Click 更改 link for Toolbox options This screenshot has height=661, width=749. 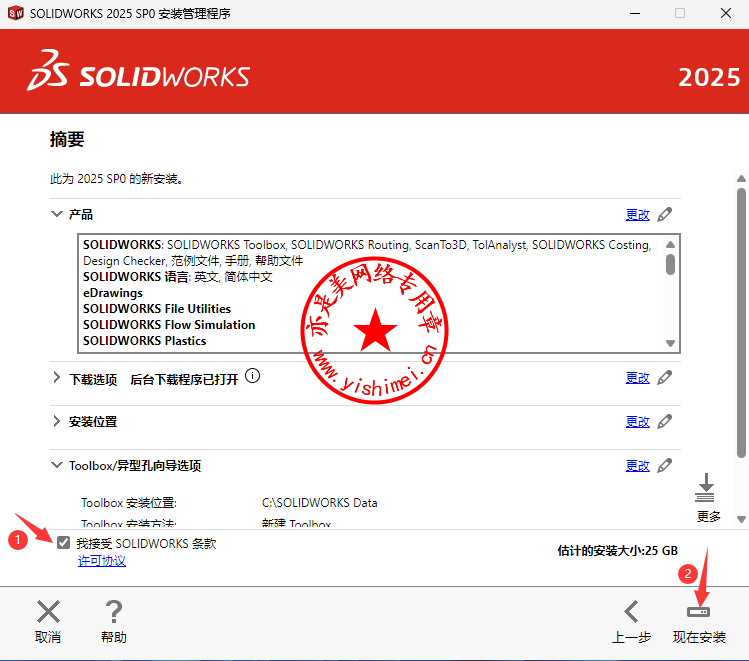pos(638,466)
